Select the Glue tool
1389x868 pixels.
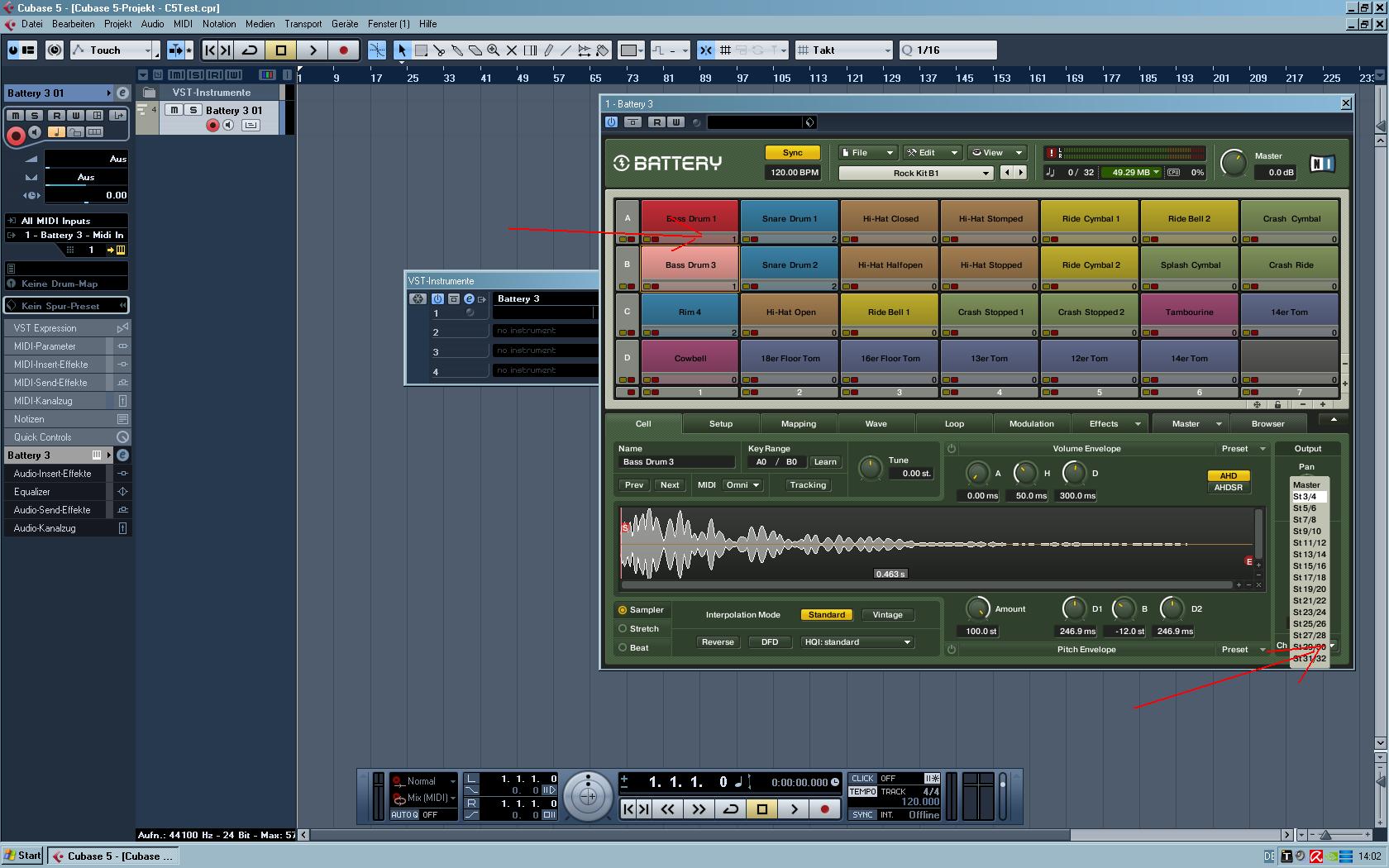click(457, 50)
